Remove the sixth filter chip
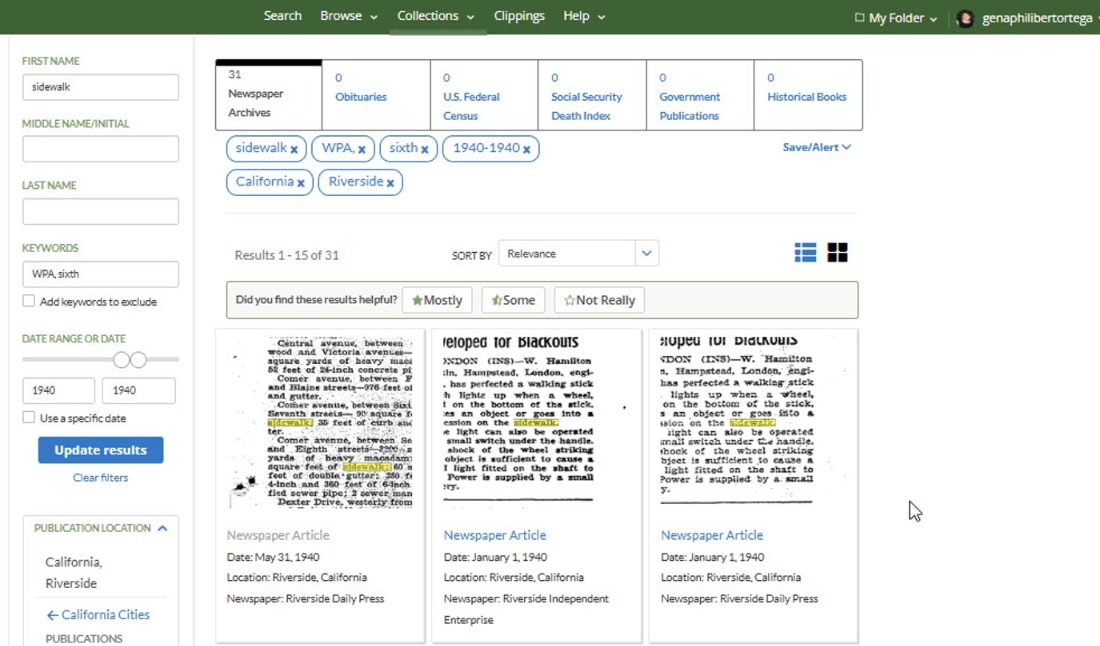Image resolution: width=1100 pixels, height=646 pixels. coord(424,149)
